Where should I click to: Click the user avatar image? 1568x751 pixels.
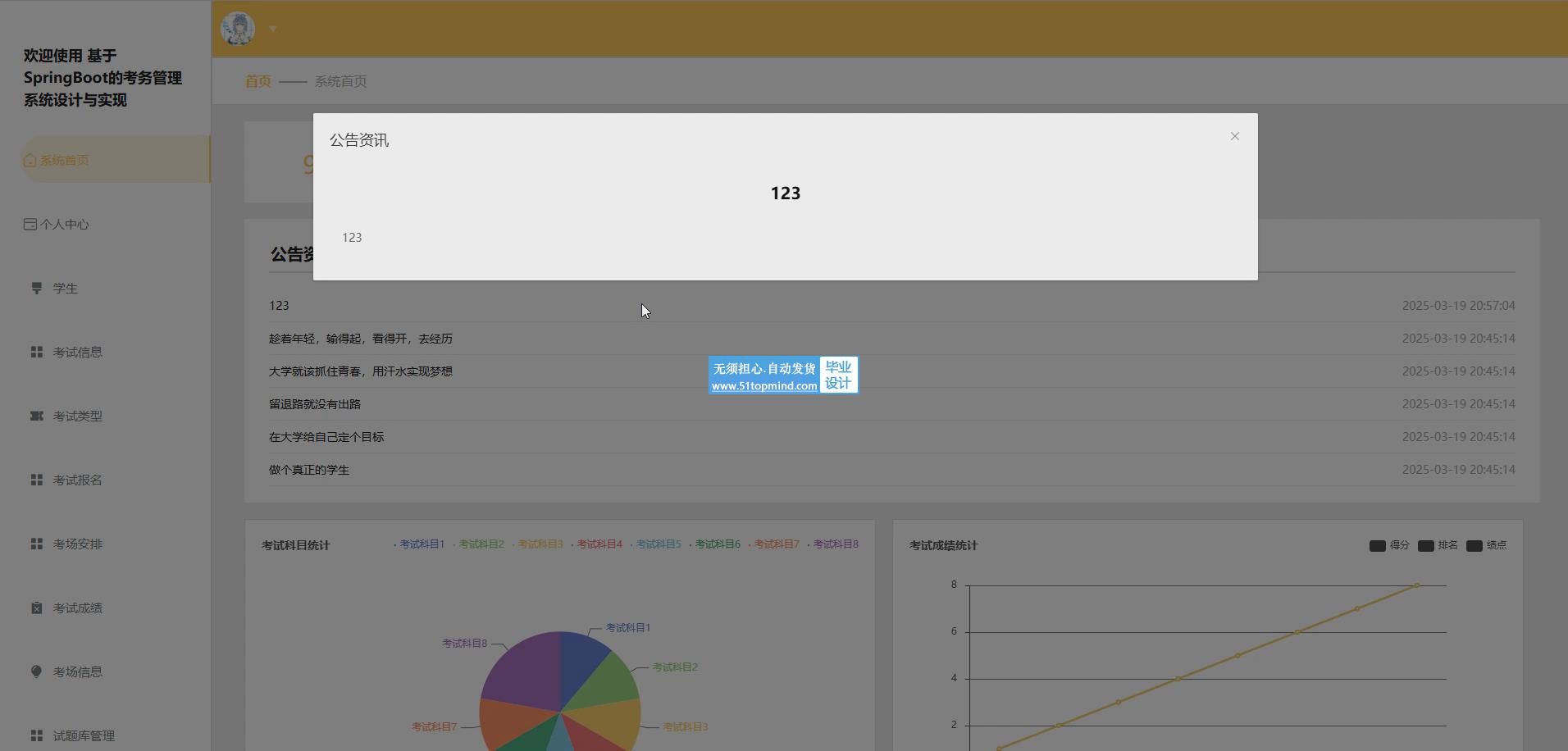[238, 29]
